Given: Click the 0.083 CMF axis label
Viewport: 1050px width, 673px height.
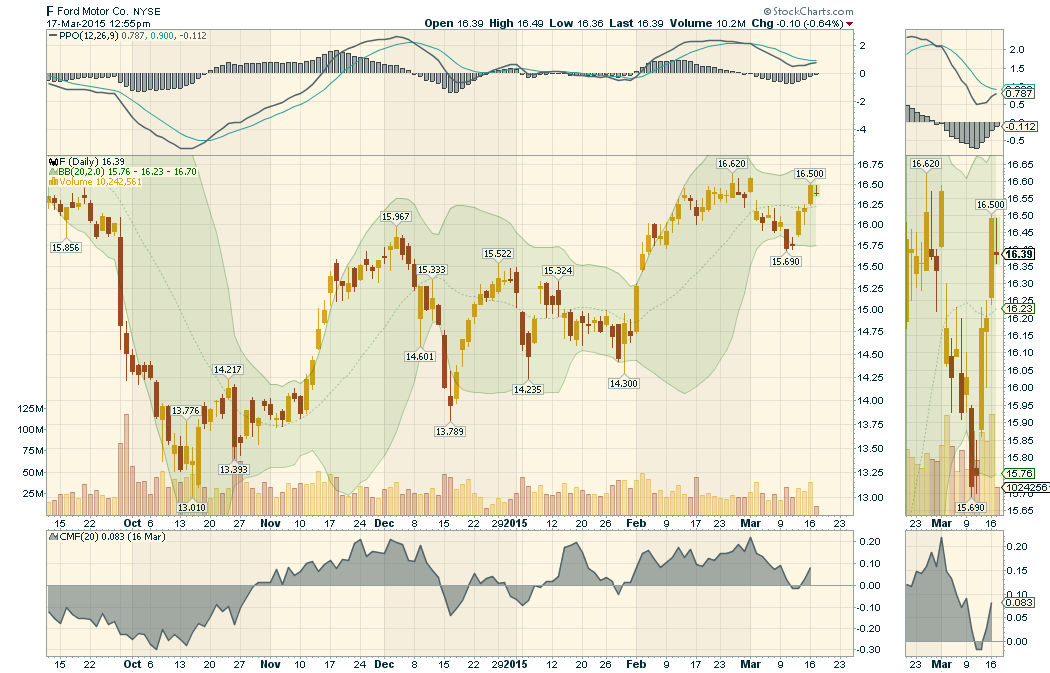Looking at the screenshot, I should [1019, 603].
